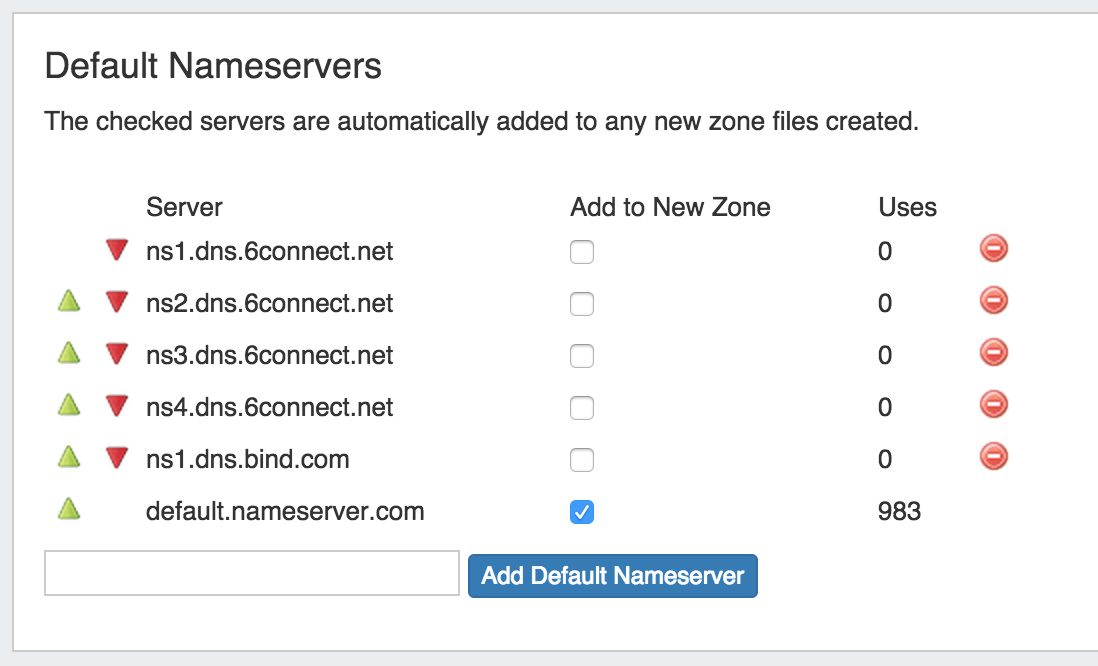Remove ns3.dns.6connect.net using red delete icon

(993, 353)
